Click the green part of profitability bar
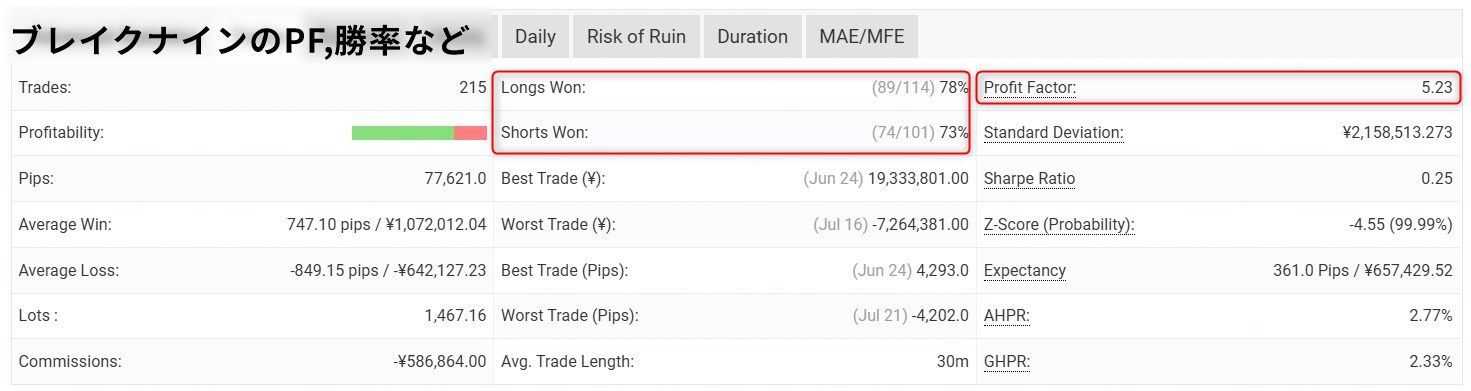Viewport: 1471px width, 391px height. (x=403, y=133)
